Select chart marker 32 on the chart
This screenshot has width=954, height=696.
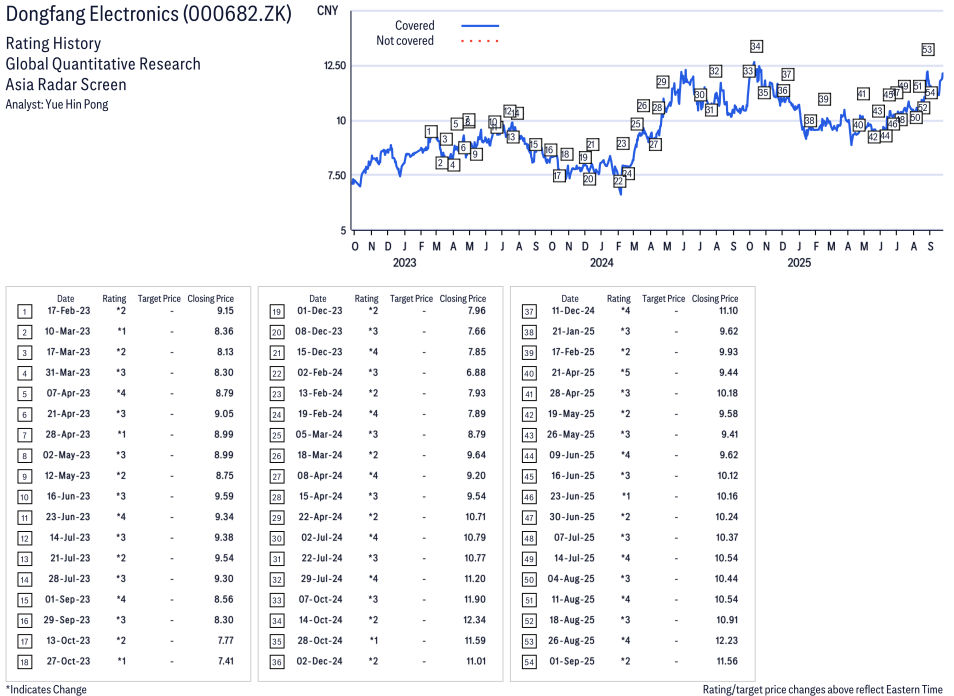pos(715,71)
